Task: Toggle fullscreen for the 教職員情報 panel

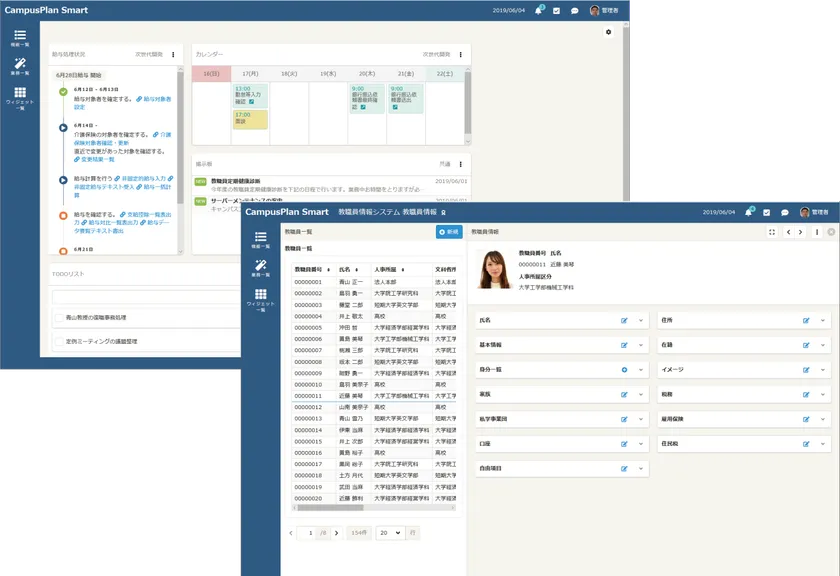Action: [x=772, y=232]
